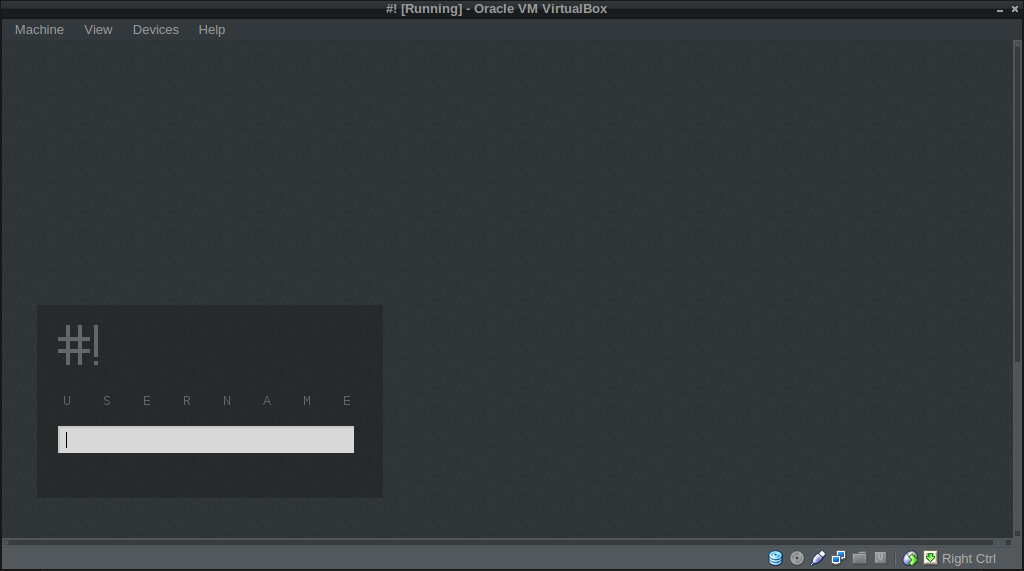Click the keyboard capture arrow icon
Viewport: 1024px width, 571px height.
pyautogui.click(x=931, y=558)
